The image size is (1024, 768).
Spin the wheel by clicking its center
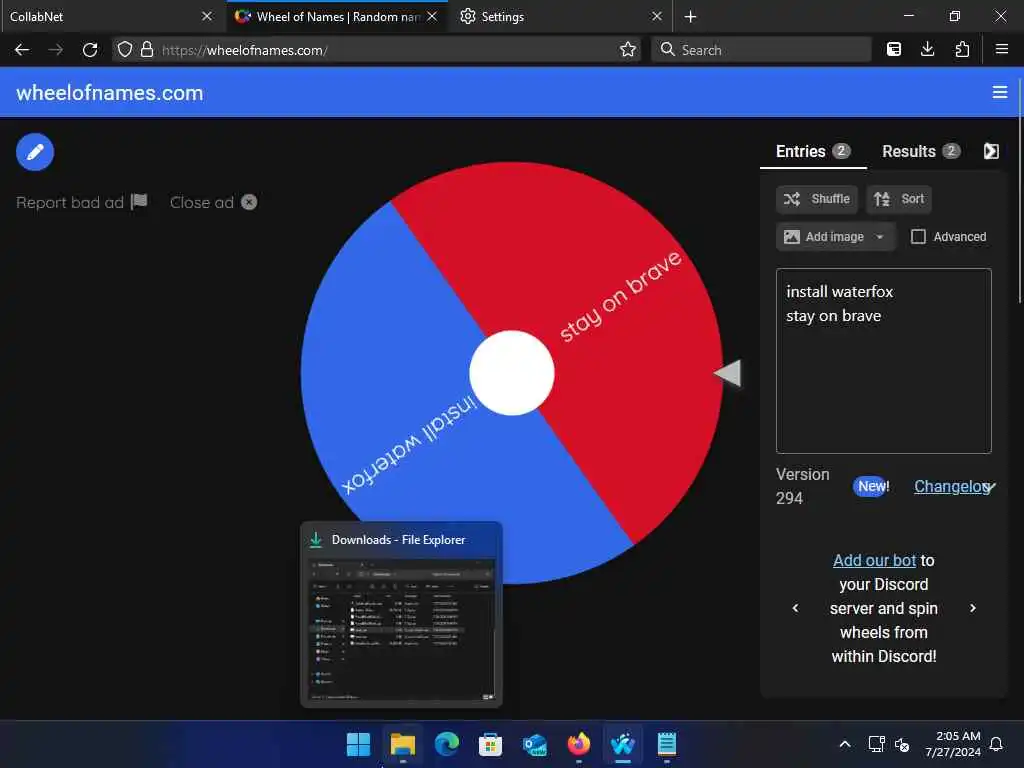511,373
